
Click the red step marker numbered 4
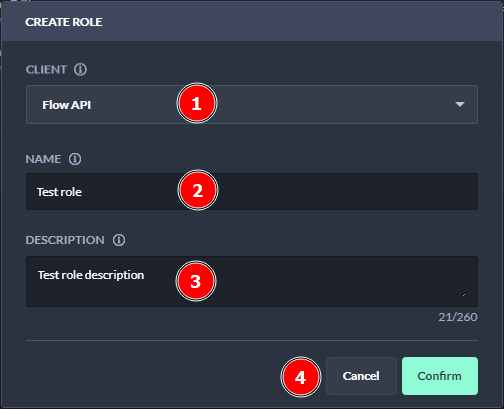[301, 377]
